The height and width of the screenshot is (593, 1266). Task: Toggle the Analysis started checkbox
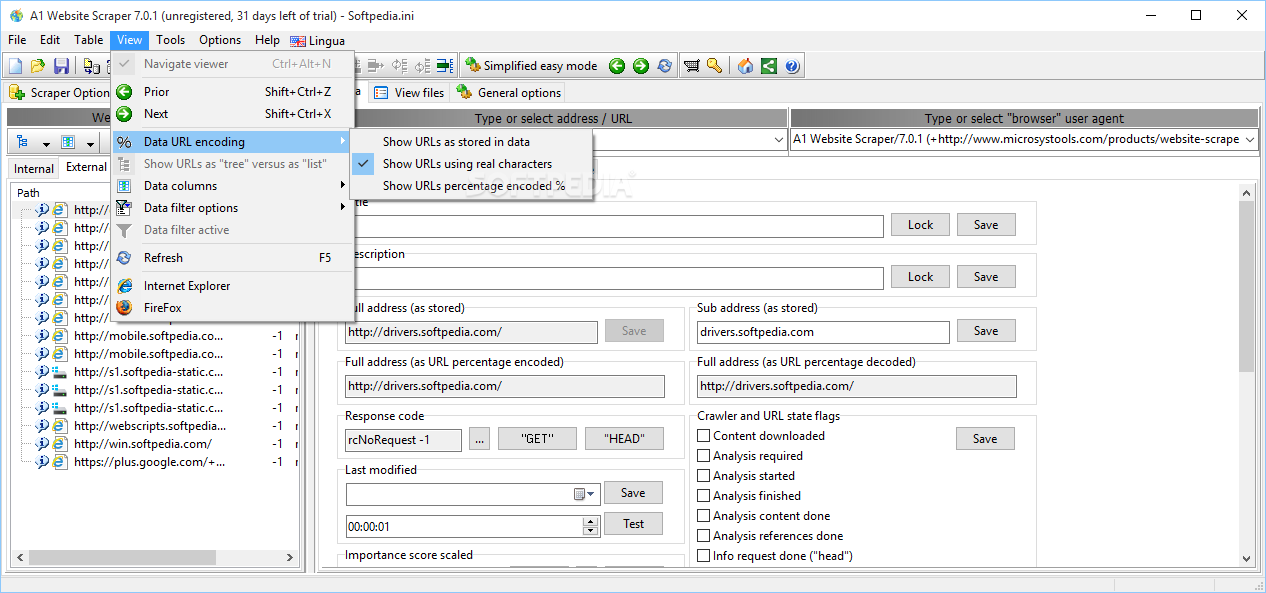coord(704,476)
